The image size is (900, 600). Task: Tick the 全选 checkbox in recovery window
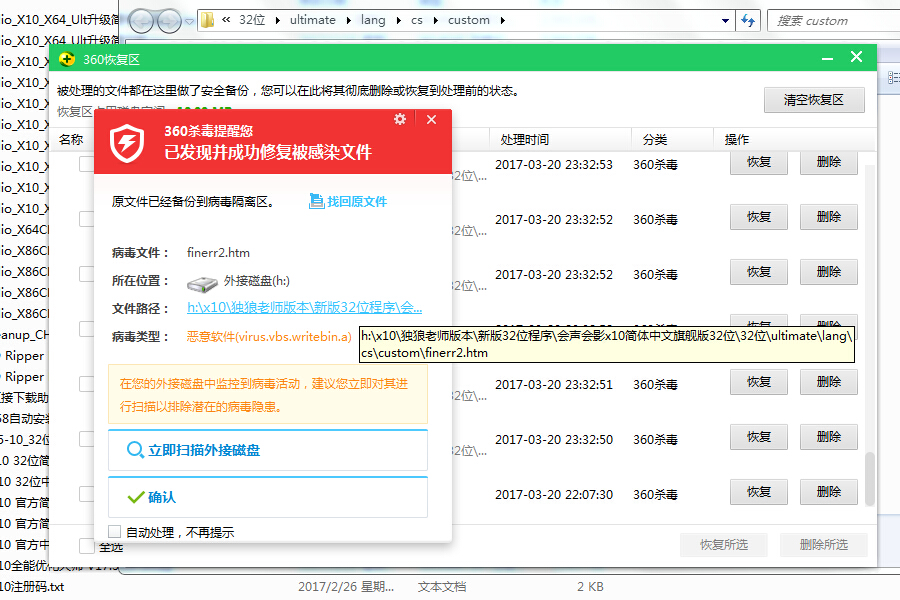(x=87, y=546)
